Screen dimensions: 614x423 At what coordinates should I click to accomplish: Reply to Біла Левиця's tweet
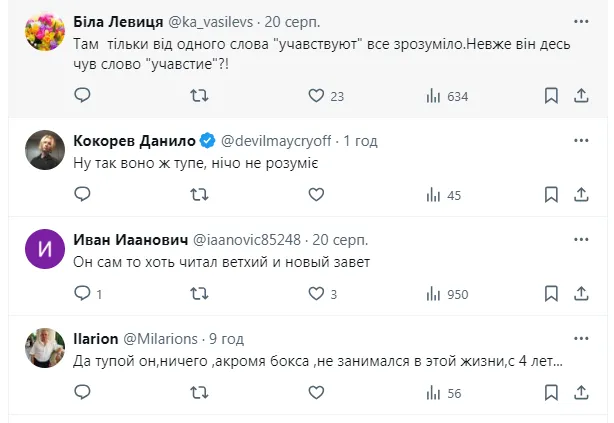click(x=83, y=96)
